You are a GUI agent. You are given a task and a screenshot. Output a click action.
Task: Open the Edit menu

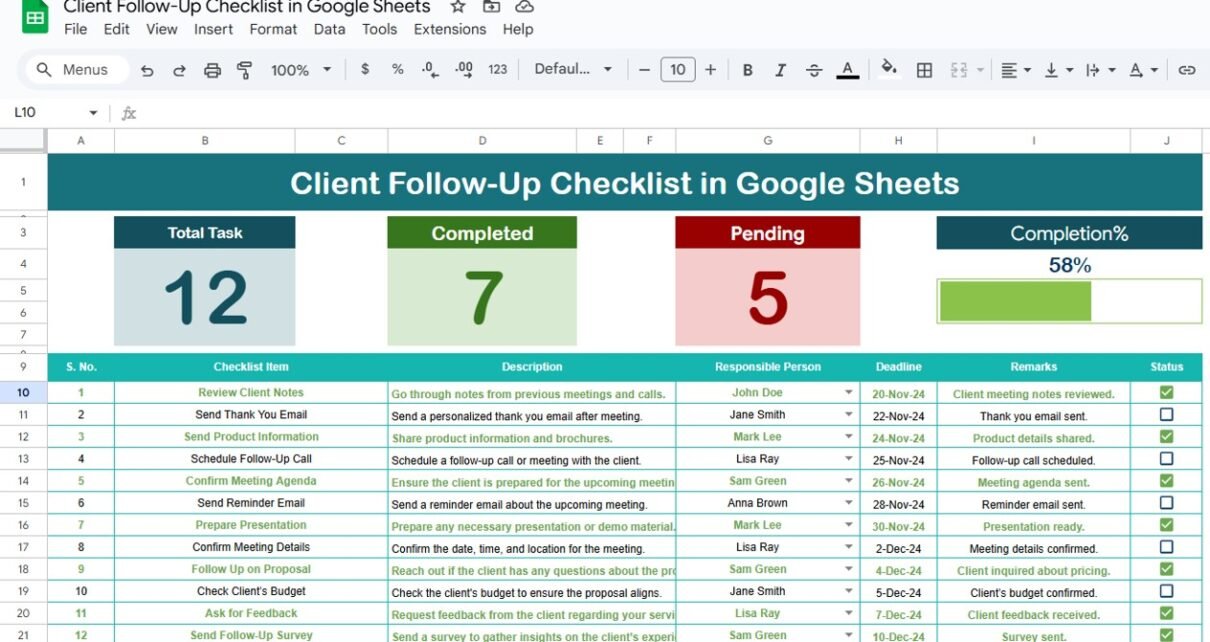(117, 29)
